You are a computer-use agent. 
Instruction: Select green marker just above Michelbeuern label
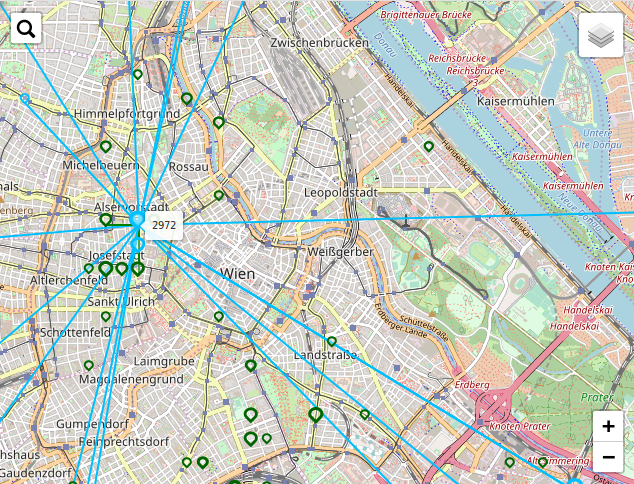(106, 146)
